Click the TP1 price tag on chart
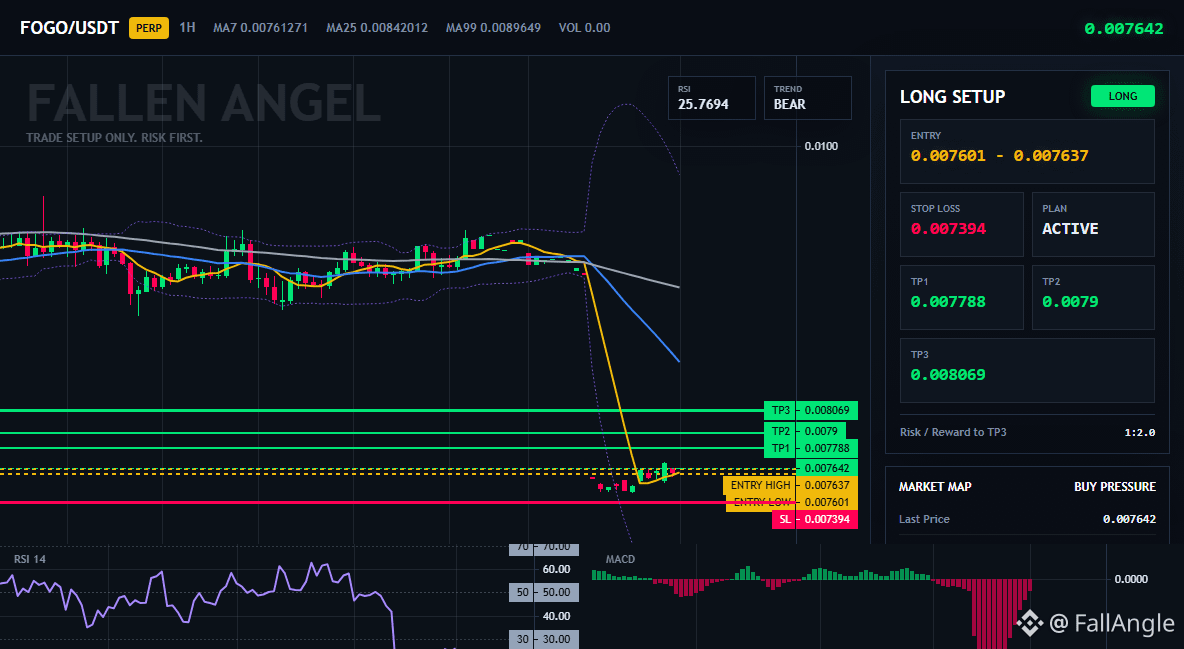The height and width of the screenshot is (649, 1184). [x=811, y=448]
